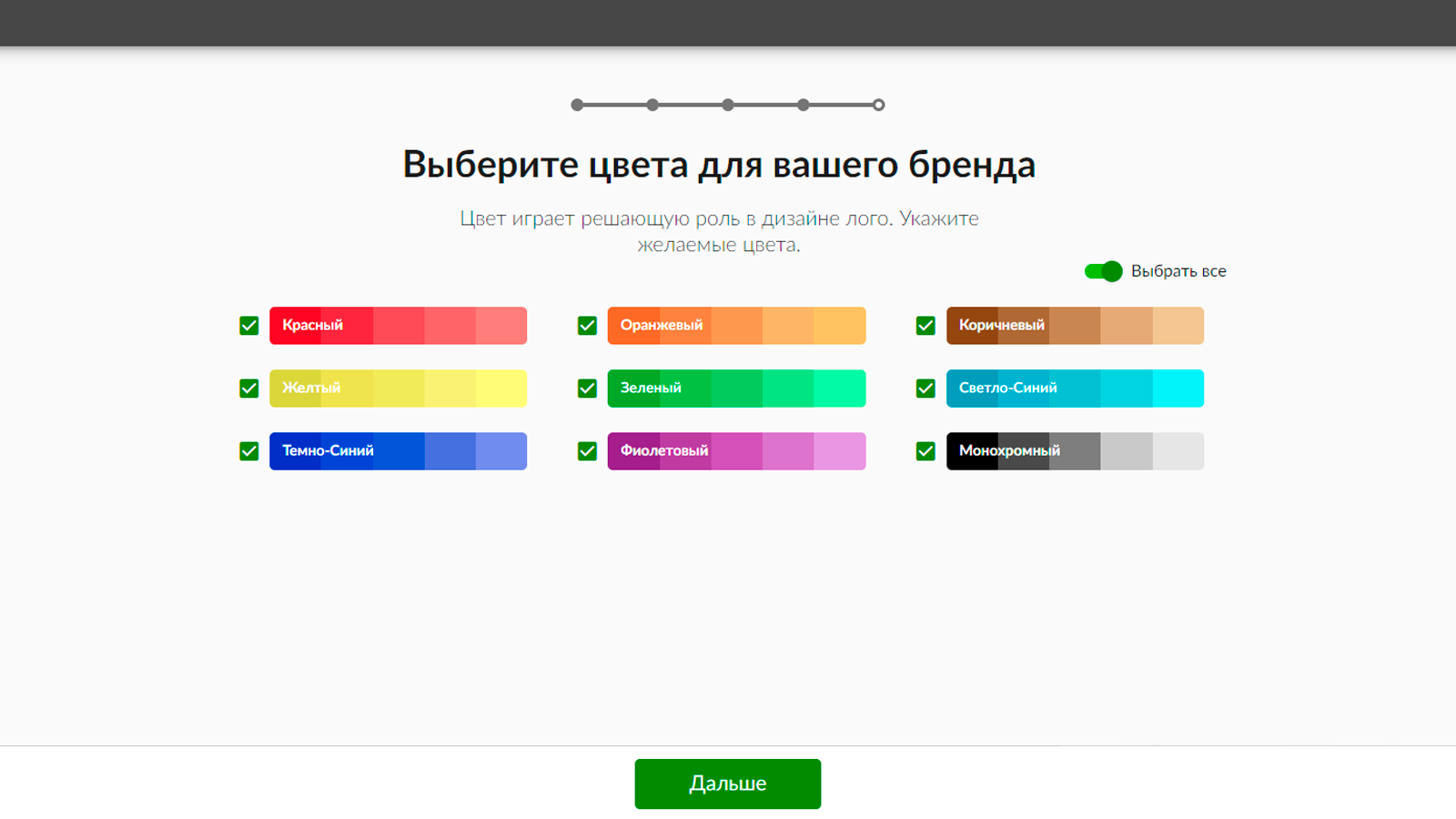The height and width of the screenshot is (819, 1456).
Task: Go to the third step dot
Action: coord(728,105)
